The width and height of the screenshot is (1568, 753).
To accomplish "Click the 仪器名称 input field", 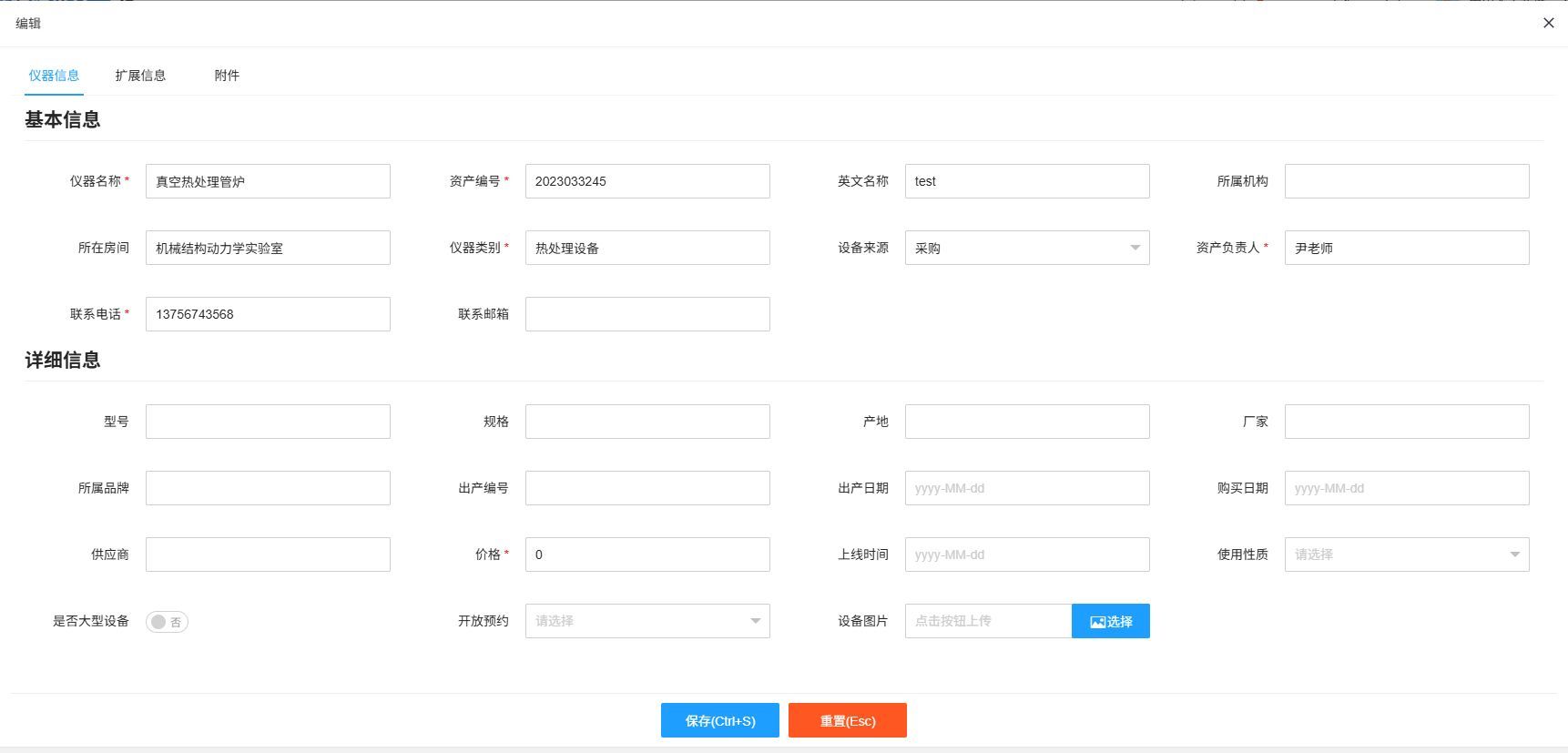I will (268, 181).
